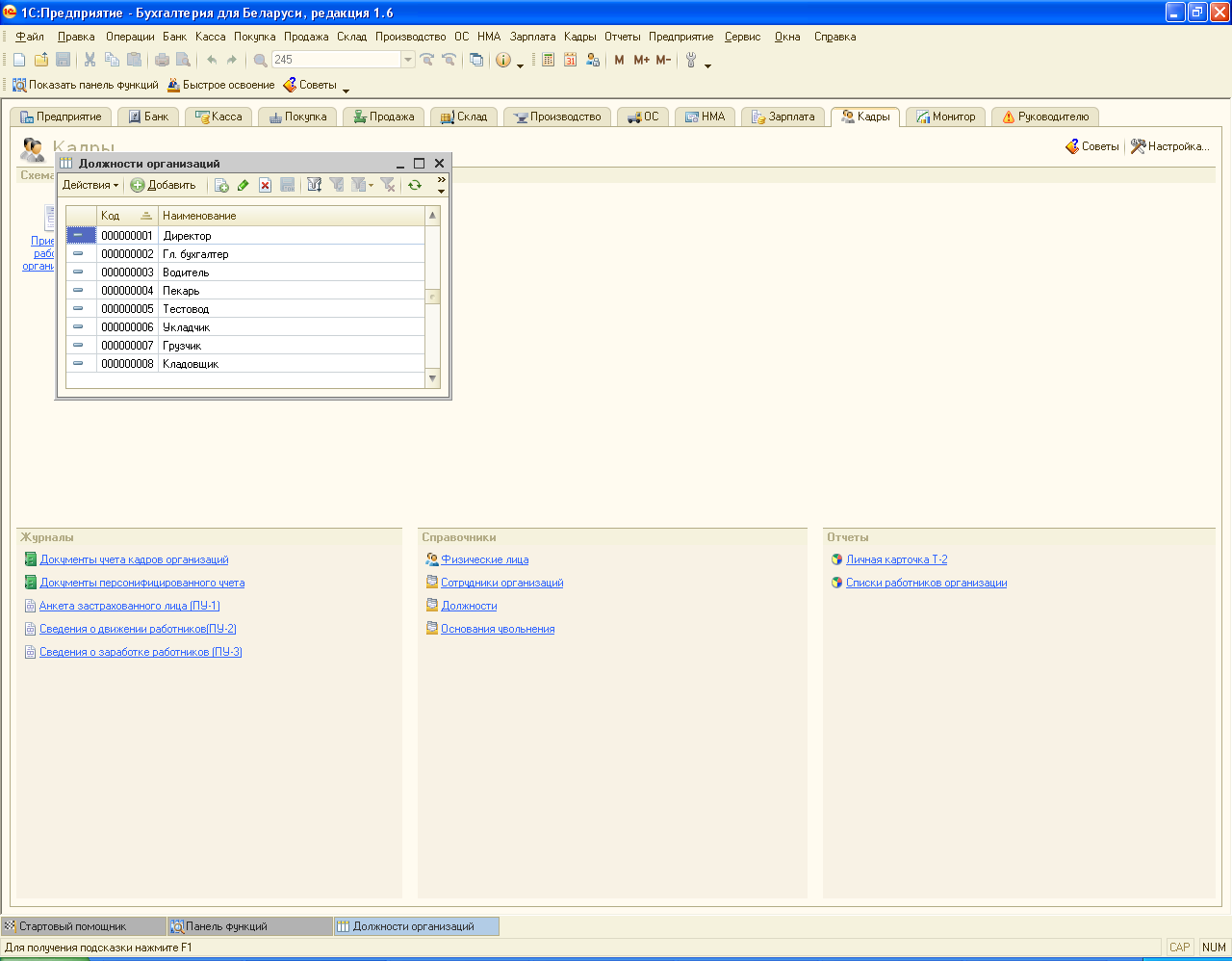Image resolution: width=1232 pixels, height=961 pixels.
Task: Show hidden toolbar buttons via double chevron
Action: (x=442, y=179)
